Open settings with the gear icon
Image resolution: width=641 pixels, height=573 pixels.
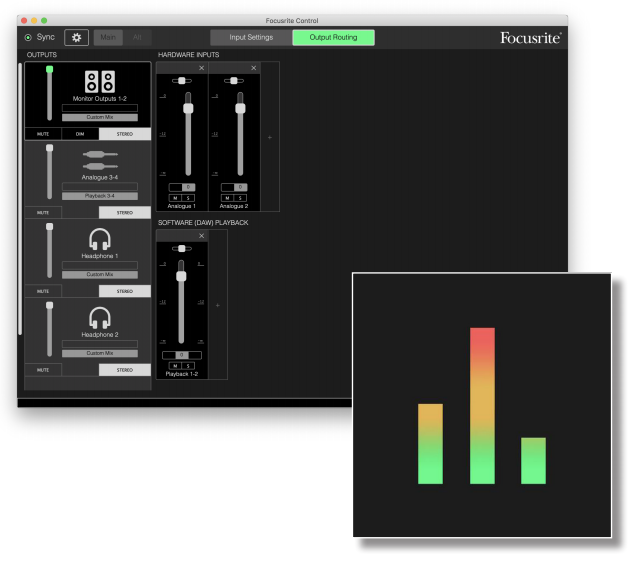[76, 38]
